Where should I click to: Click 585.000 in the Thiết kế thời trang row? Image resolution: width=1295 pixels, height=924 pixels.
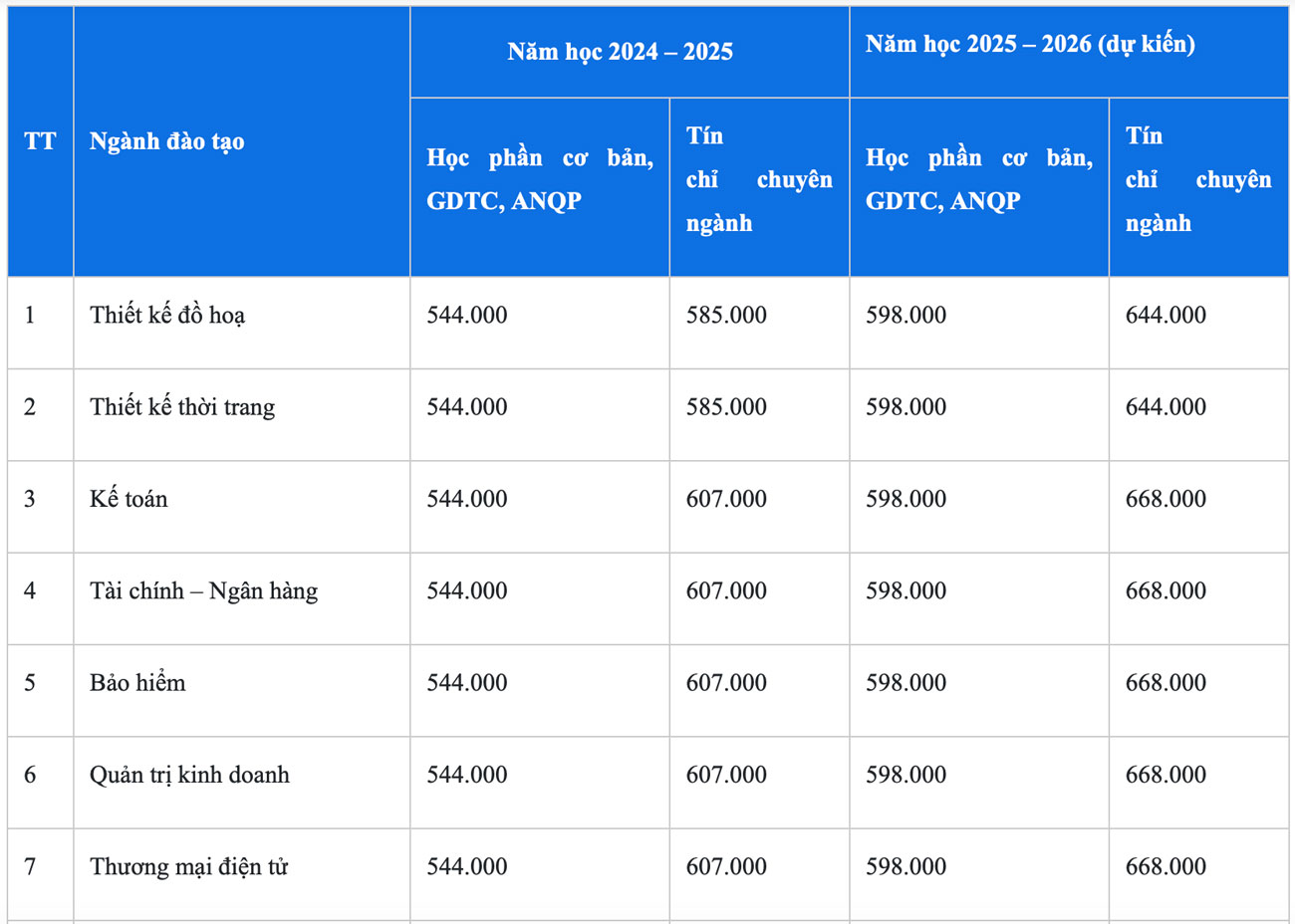coord(726,407)
